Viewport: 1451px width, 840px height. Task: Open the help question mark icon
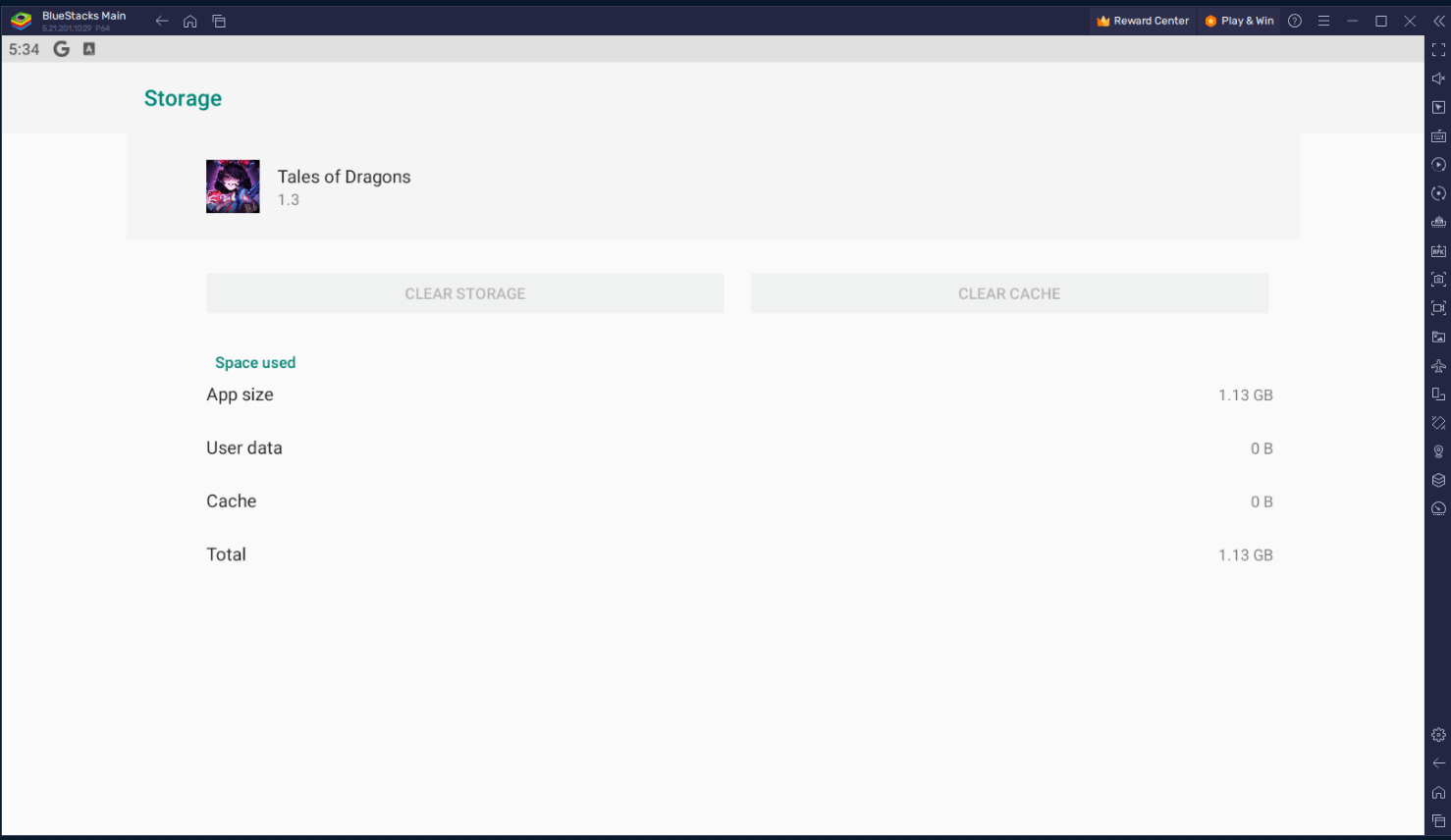click(1295, 21)
